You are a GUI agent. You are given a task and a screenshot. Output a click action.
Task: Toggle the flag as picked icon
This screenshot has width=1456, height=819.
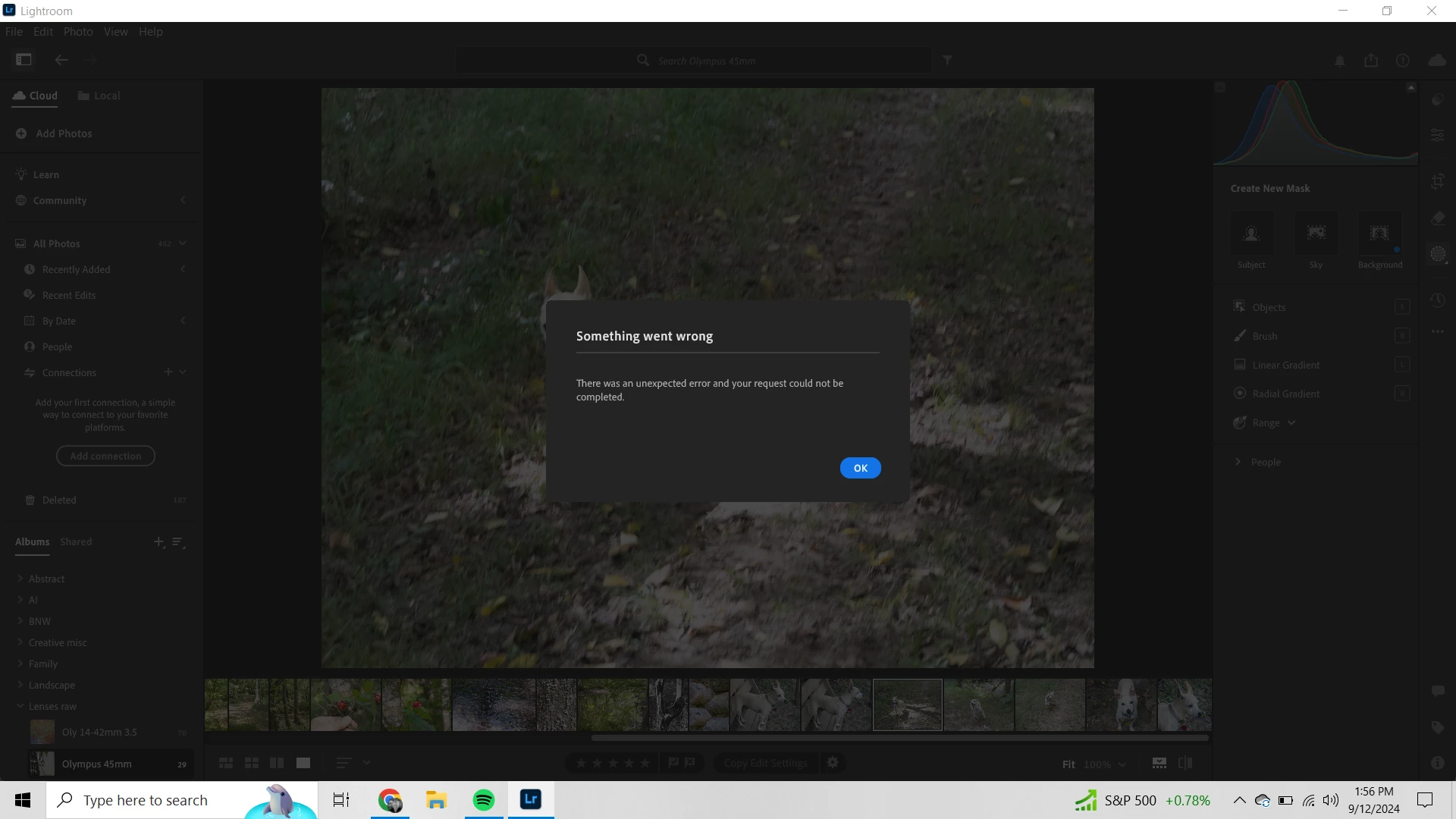673,763
